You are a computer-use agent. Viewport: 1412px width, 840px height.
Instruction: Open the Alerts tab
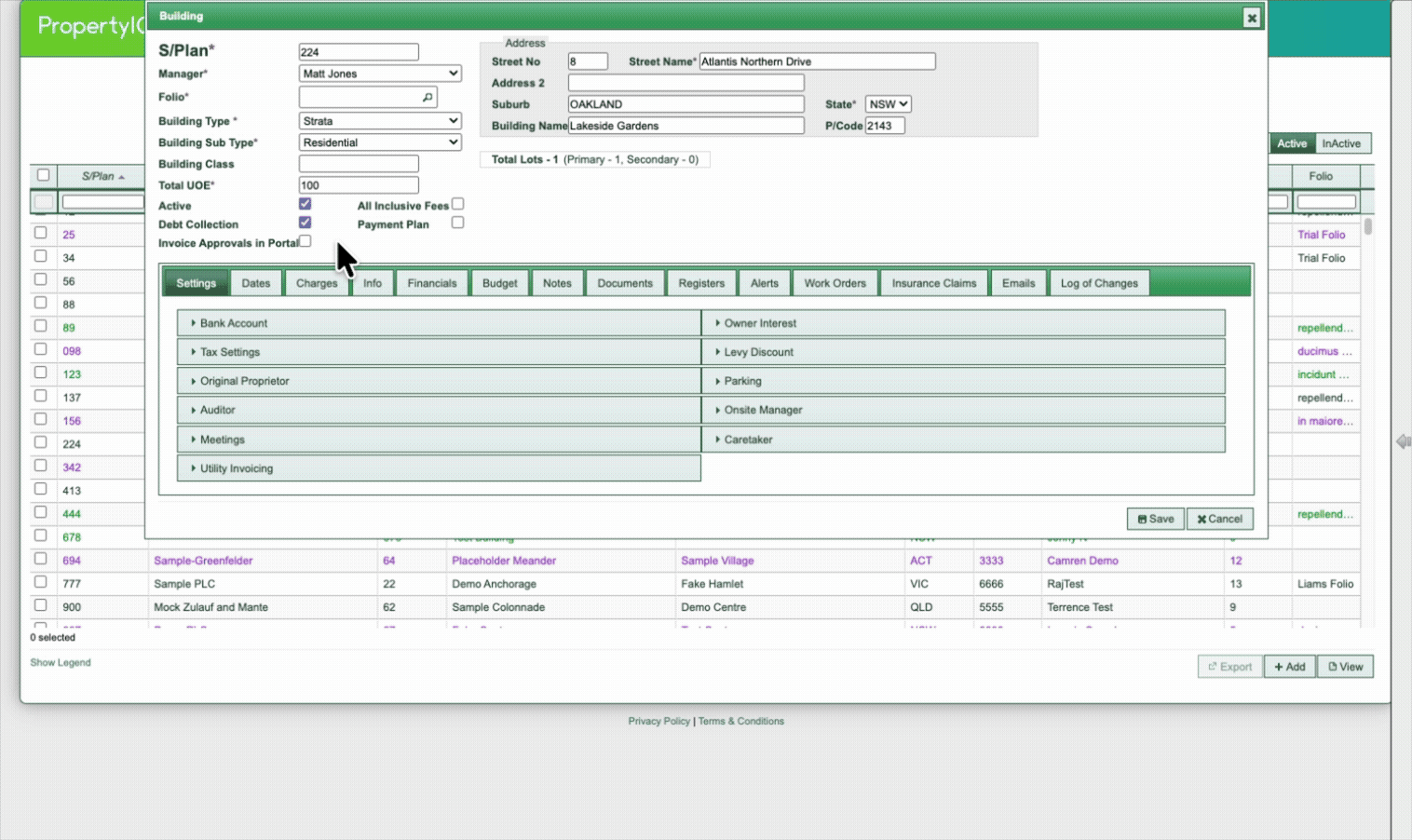tap(765, 283)
